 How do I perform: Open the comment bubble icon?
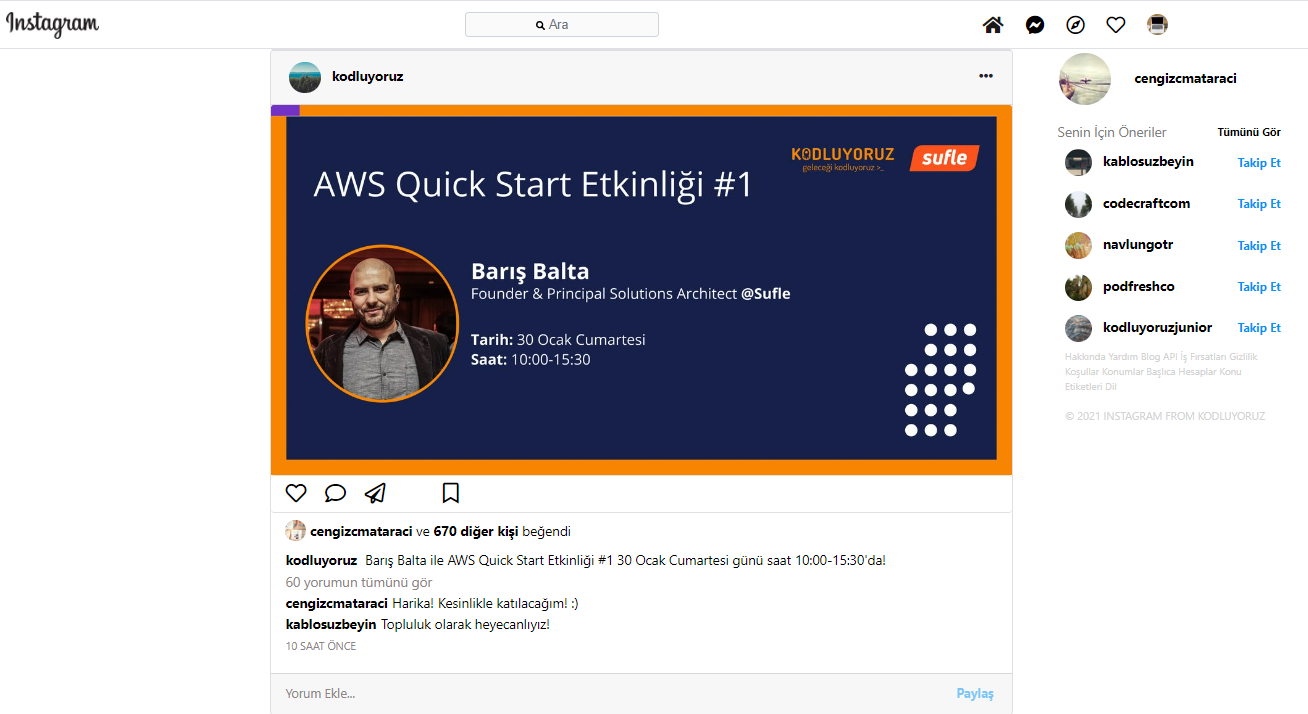tap(335, 493)
